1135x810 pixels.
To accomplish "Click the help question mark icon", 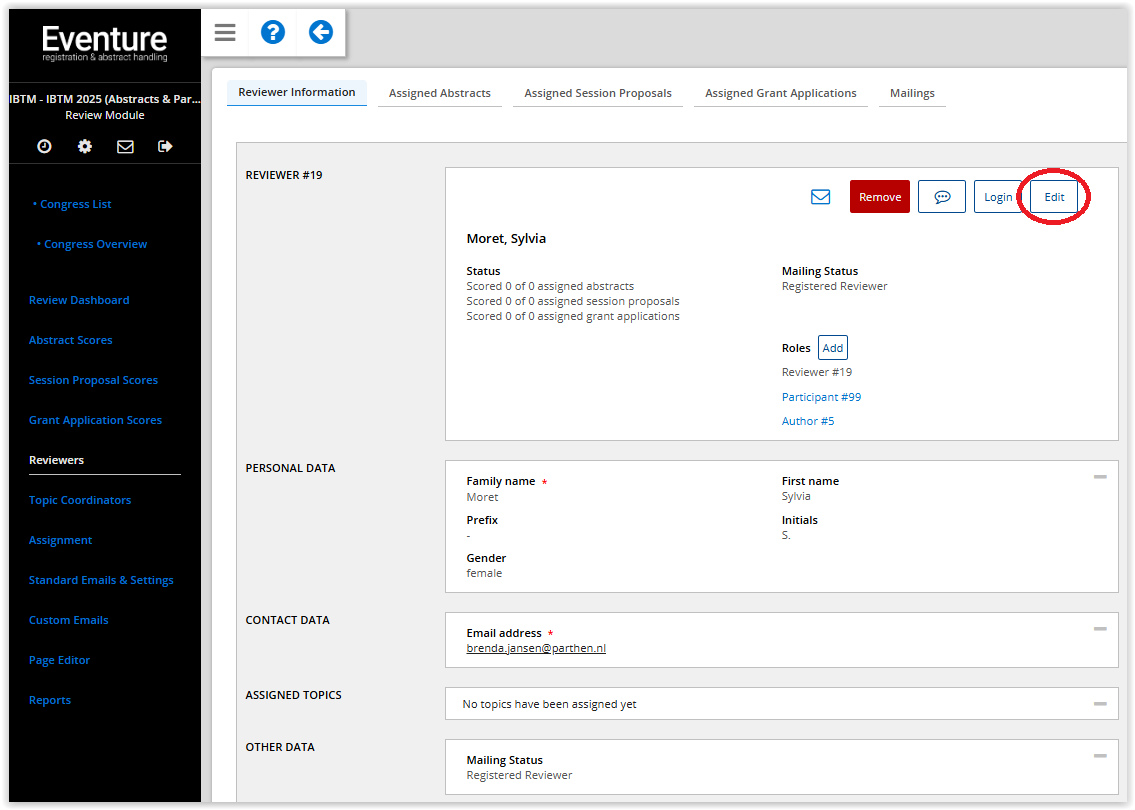I will pyautogui.click(x=273, y=33).
